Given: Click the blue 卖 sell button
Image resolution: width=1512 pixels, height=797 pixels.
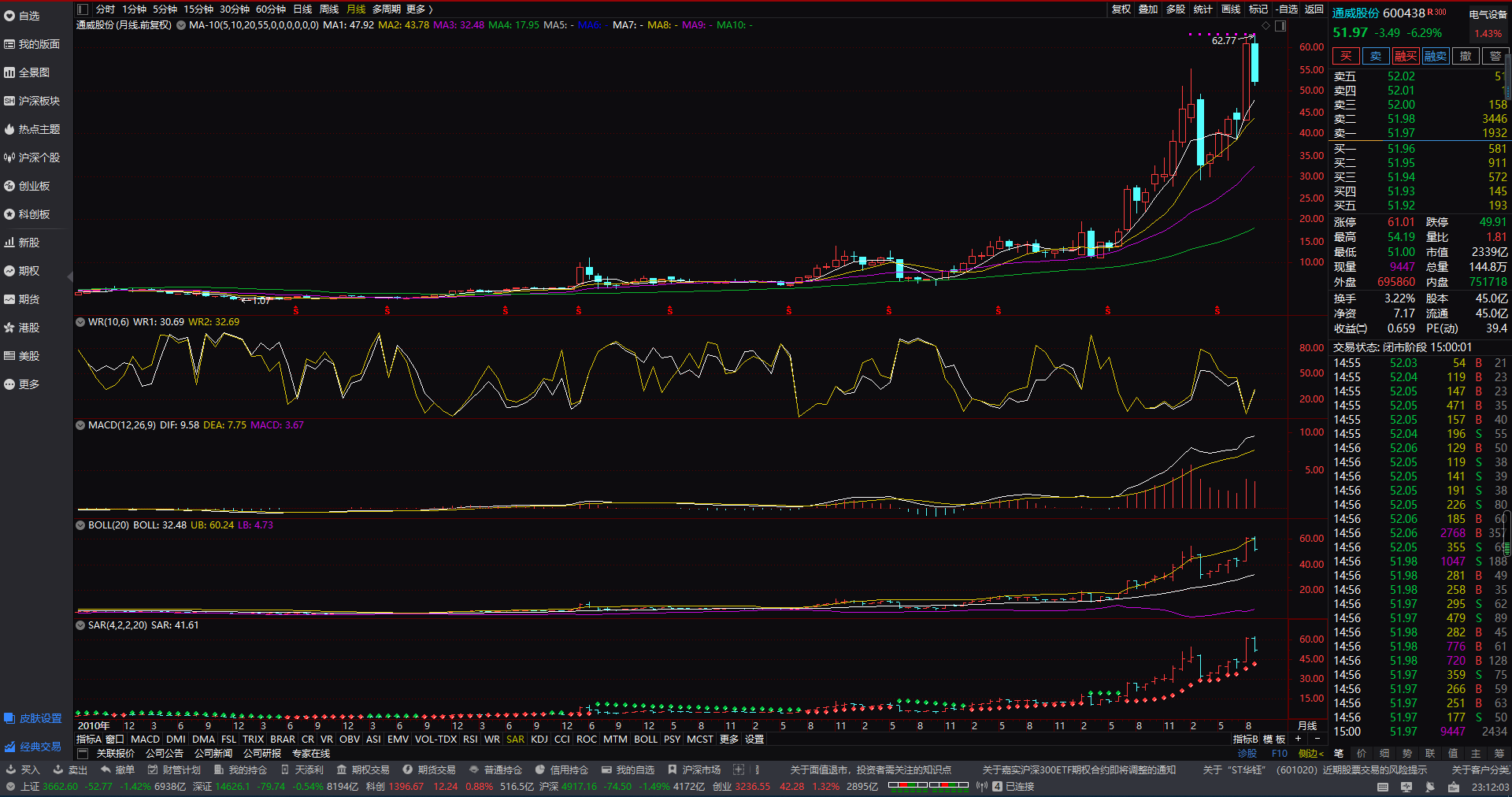Looking at the screenshot, I should tap(1376, 56).
